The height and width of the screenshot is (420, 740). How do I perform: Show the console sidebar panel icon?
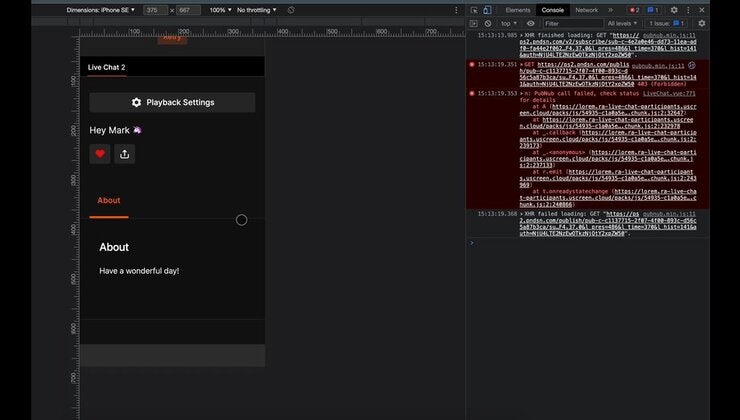[474, 23]
